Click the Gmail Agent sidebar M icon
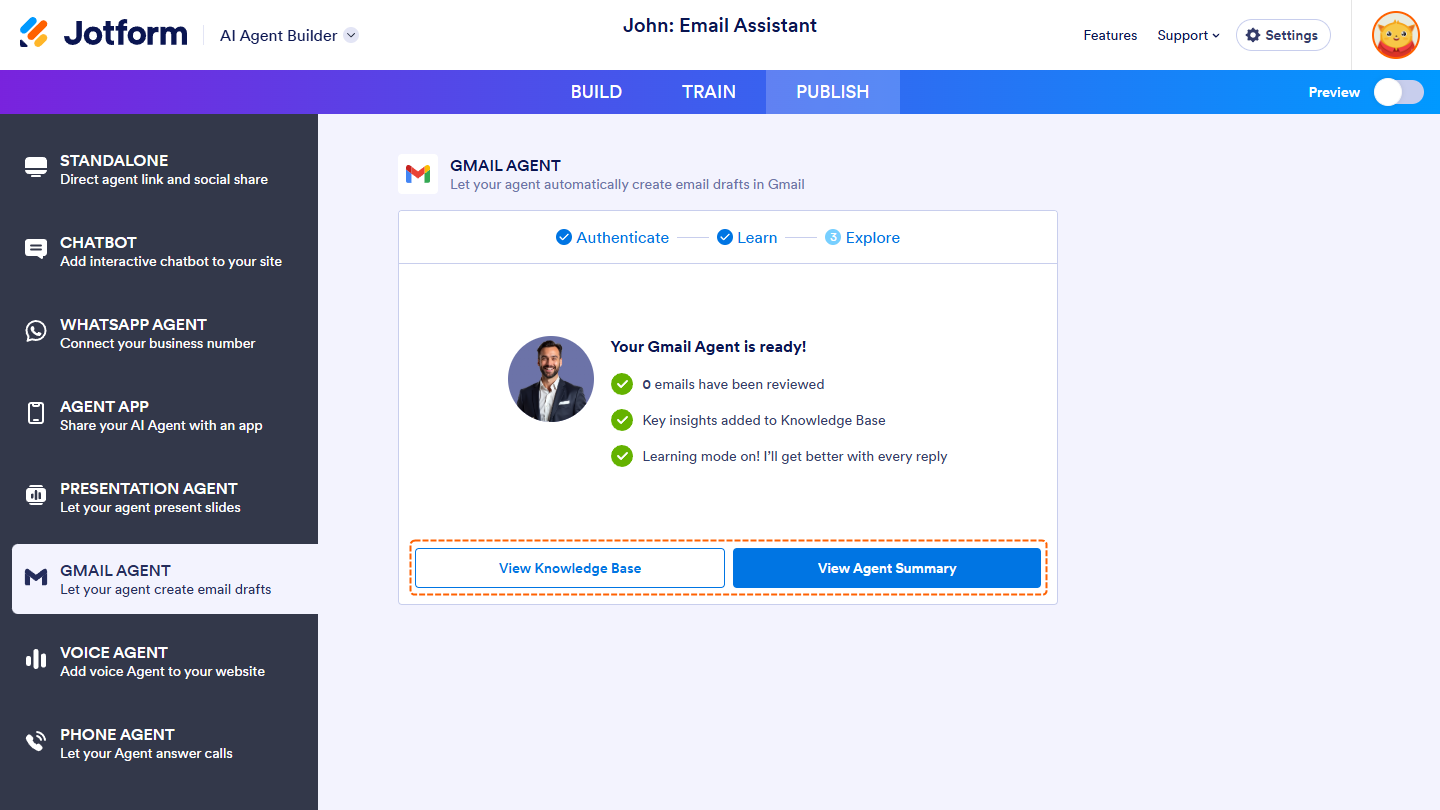This screenshot has width=1440, height=810. tap(36, 577)
